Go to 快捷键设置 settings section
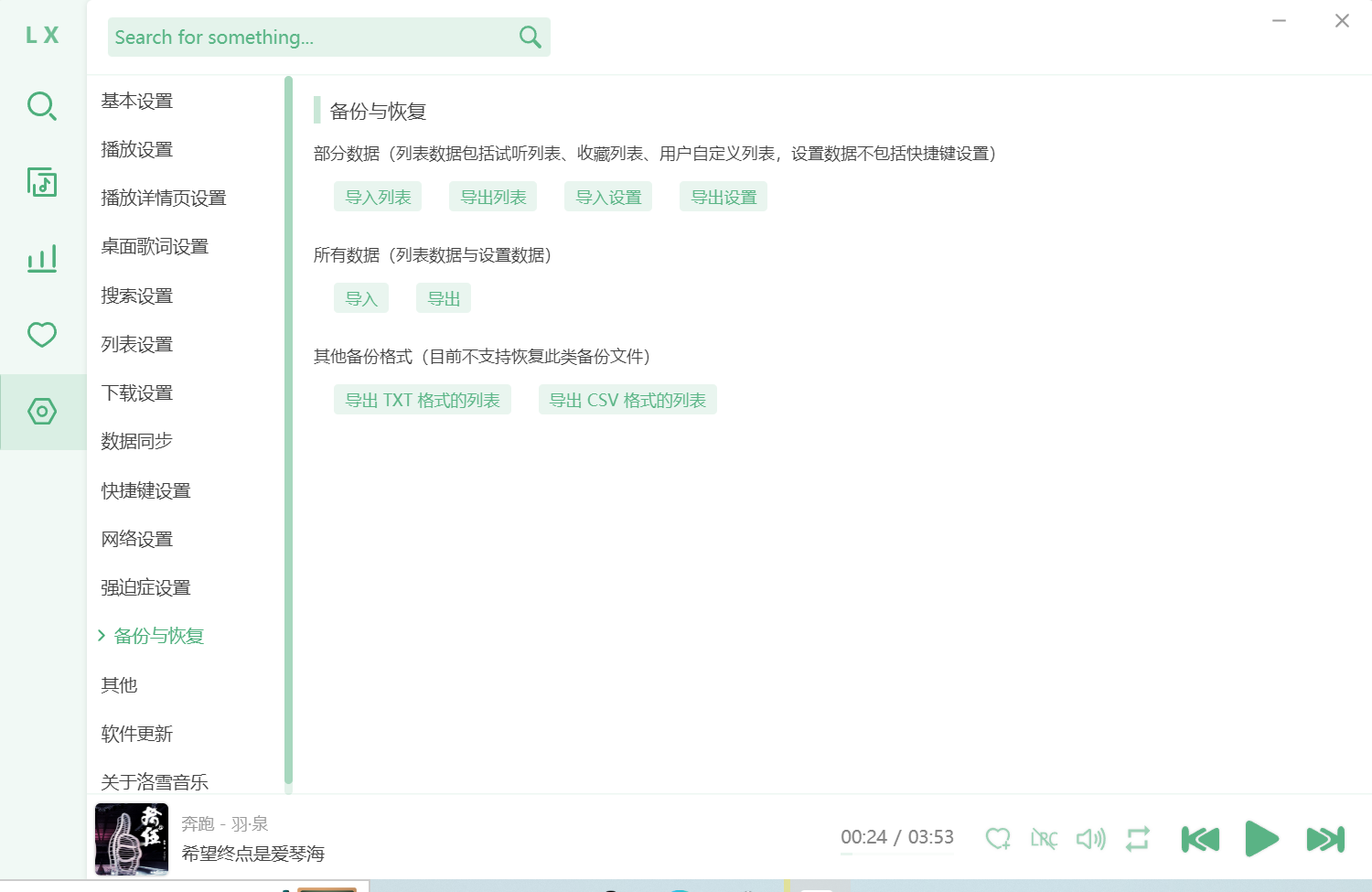Image resolution: width=1372 pixels, height=892 pixels. [146, 490]
